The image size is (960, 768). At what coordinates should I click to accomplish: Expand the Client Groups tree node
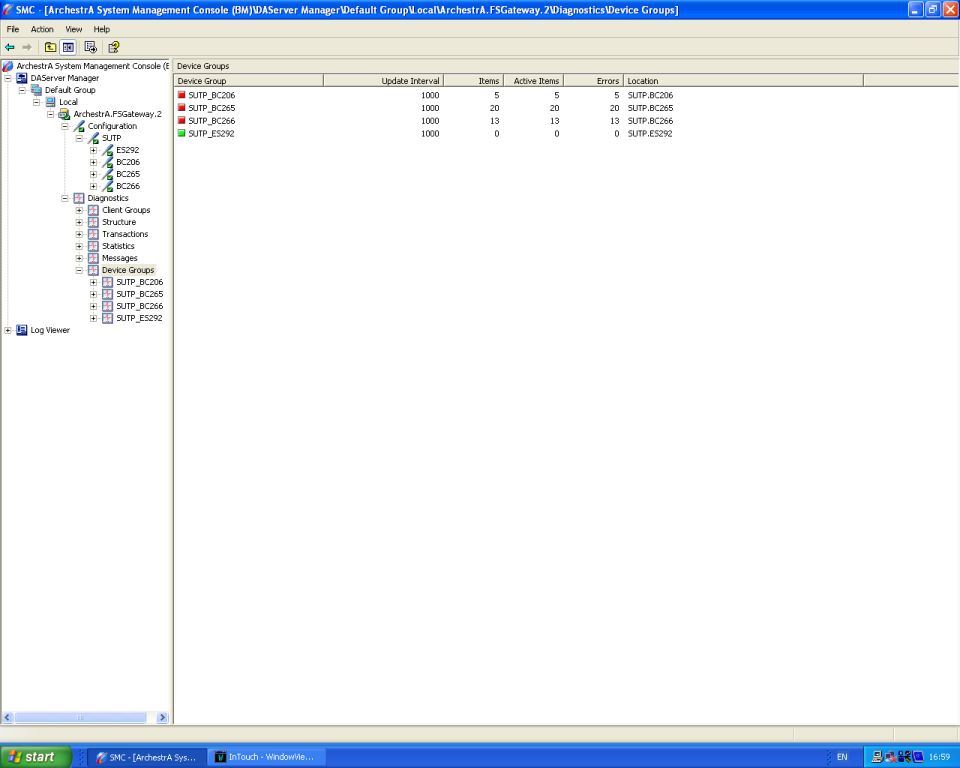(80, 210)
